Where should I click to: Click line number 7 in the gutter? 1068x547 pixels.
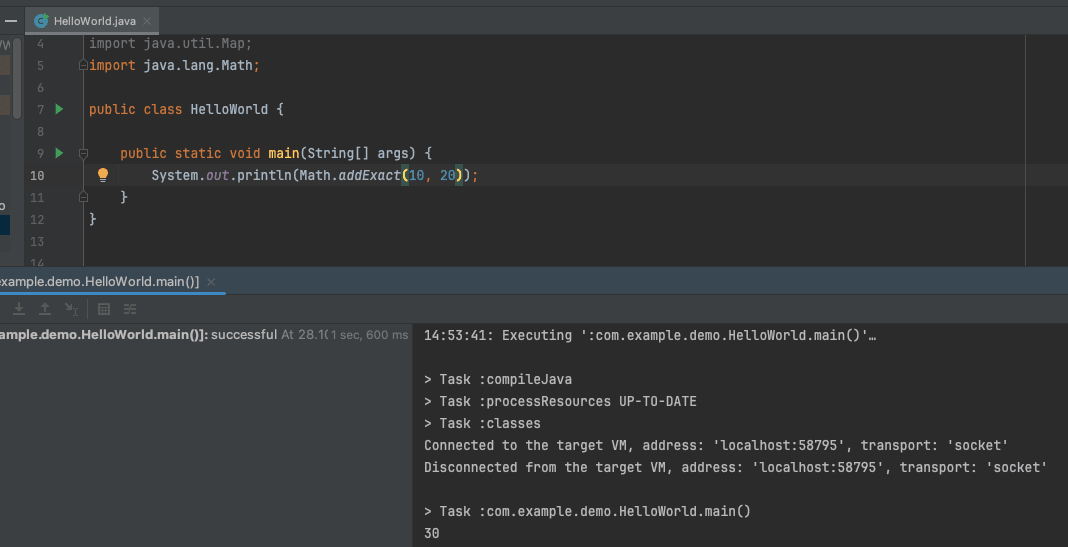[40, 109]
